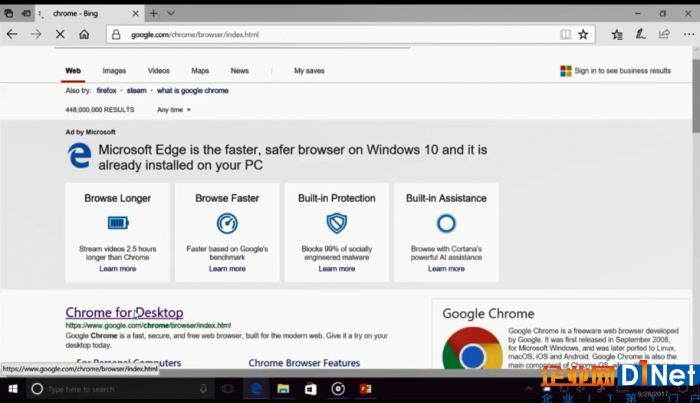Switch to the Maps tab
Viewport: 700px width, 403px height.
200,71
